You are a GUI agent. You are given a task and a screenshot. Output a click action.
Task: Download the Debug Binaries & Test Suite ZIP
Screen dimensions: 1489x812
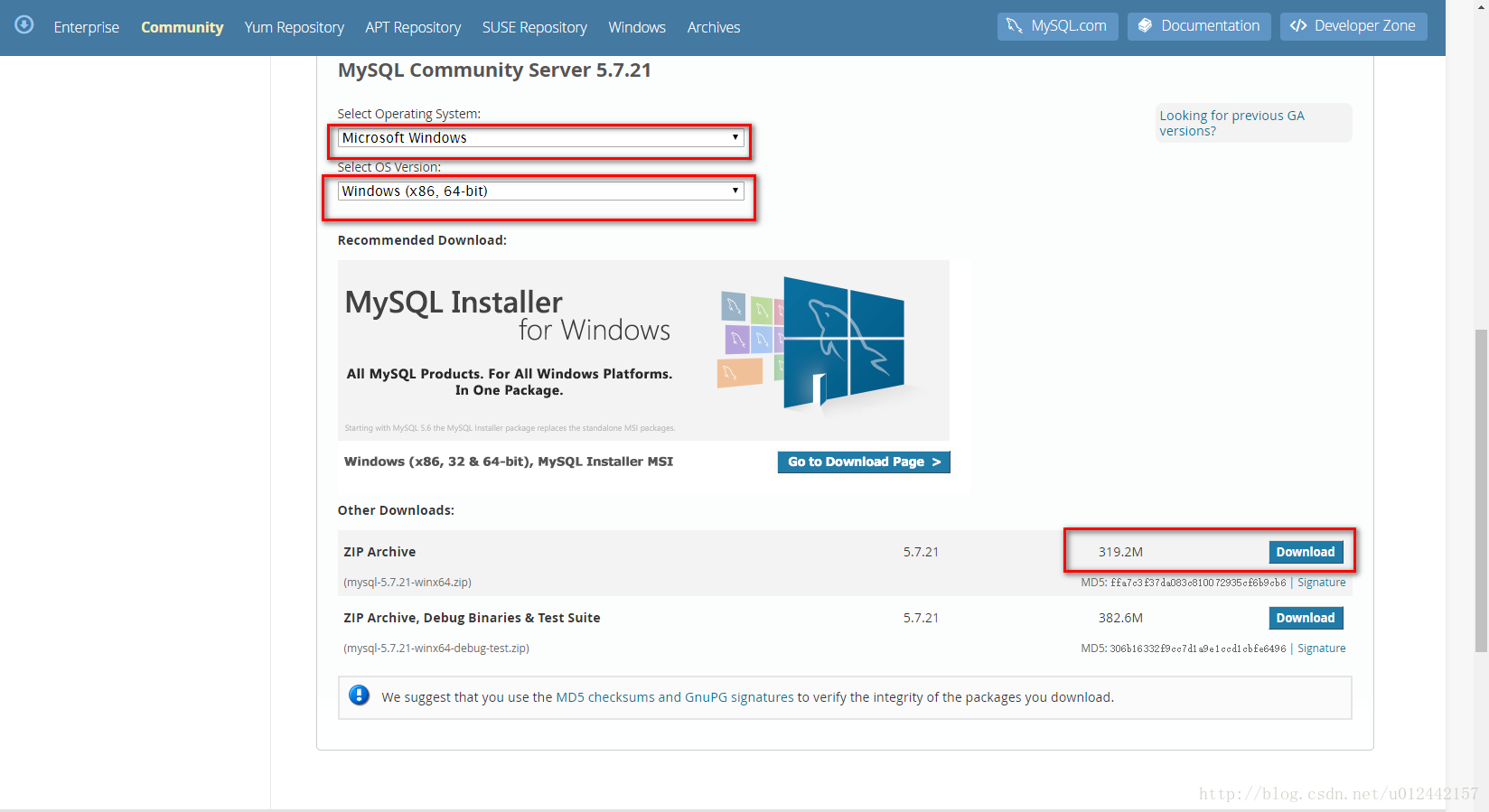(1306, 618)
